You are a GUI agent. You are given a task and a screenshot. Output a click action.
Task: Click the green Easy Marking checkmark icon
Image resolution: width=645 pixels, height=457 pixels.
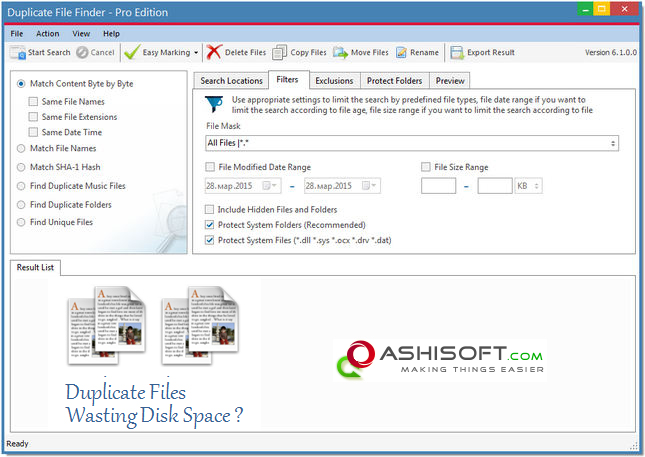(x=132, y=53)
